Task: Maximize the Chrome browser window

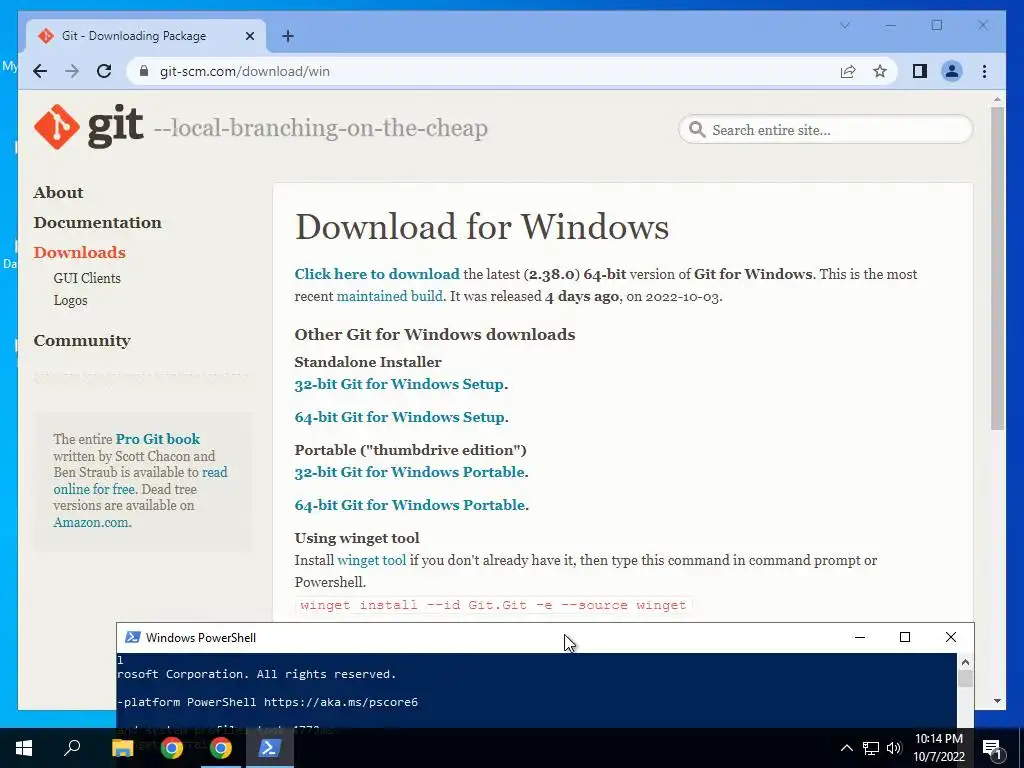Action: point(937,25)
